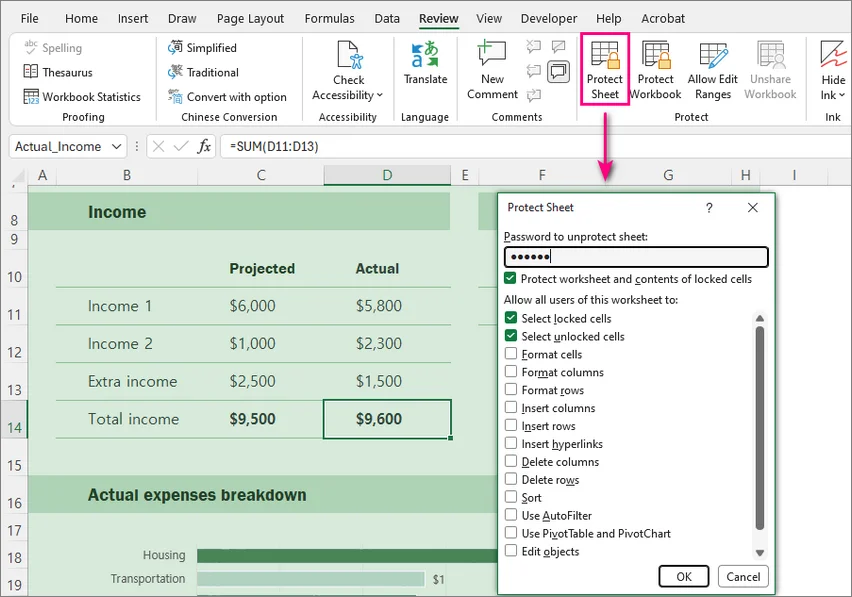Go to the Previous comment icon

pyautogui.click(x=534, y=71)
